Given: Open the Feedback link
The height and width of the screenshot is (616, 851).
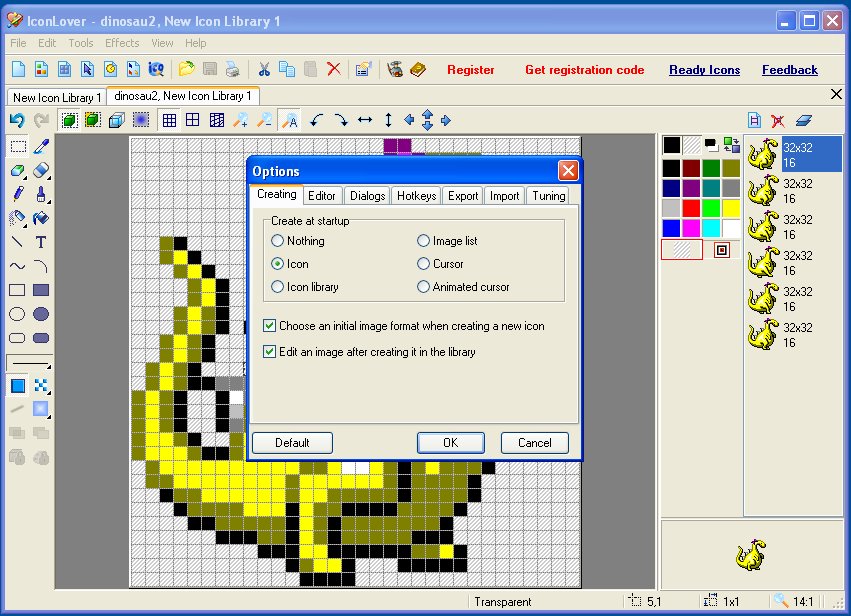Looking at the screenshot, I should pos(790,69).
